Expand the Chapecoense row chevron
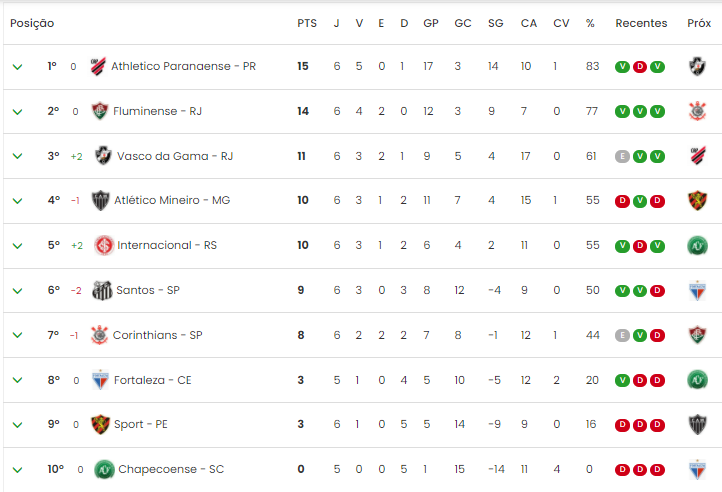The image size is (722, 492). pyautogui.click(x=17, y=470)
